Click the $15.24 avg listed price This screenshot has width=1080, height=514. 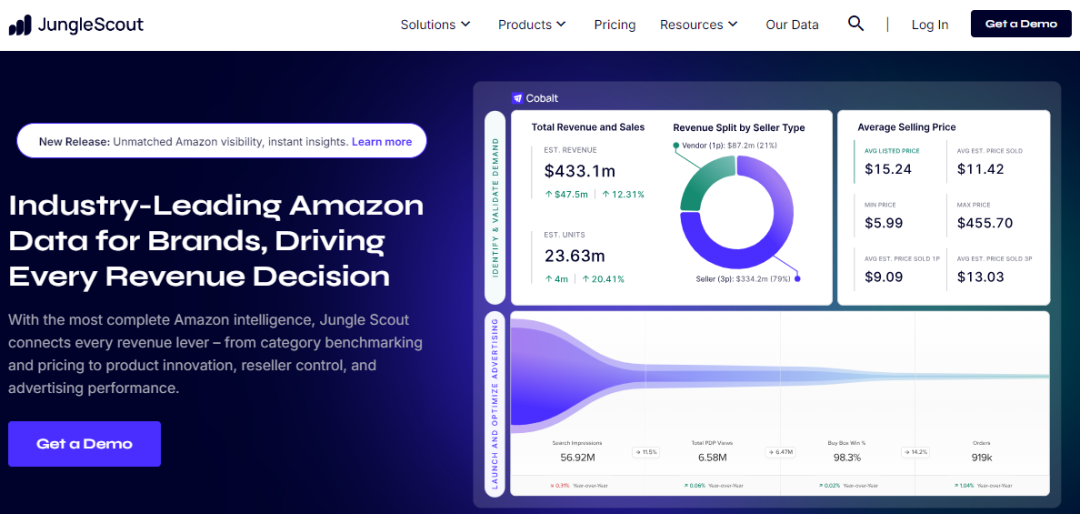click(888, 169)
